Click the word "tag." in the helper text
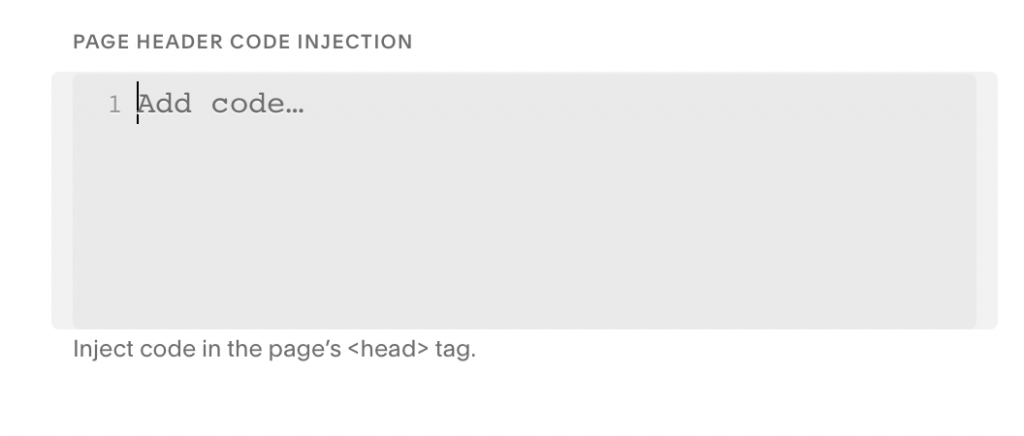This screenshot has width=1024, height=436. pyautogui.click(x=455, y=351)
